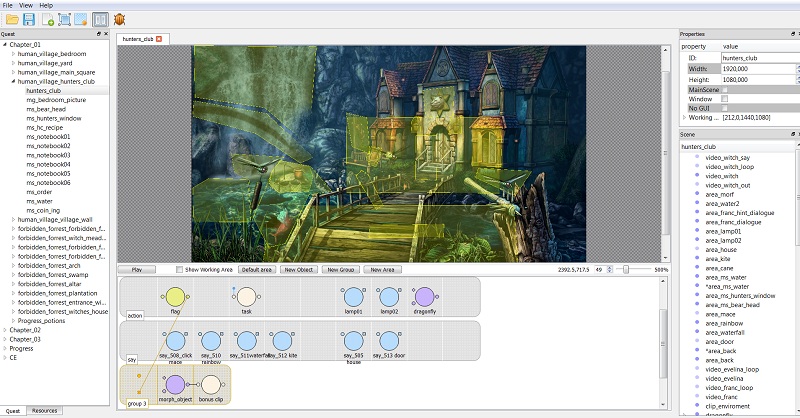Open the Help menu

(x=46, y=5)
